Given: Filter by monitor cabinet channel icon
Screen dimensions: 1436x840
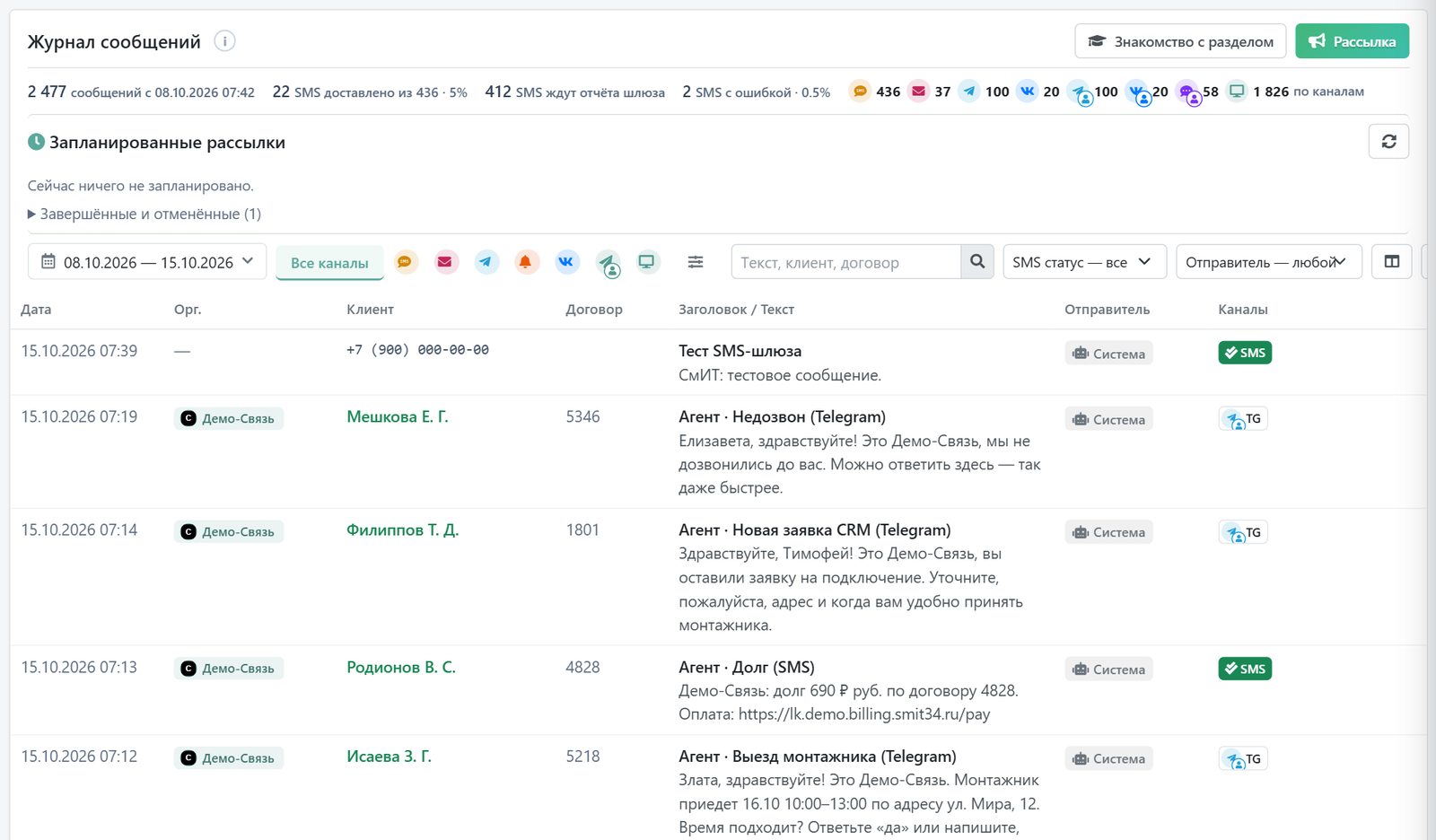Looking at the screenshot, I should [647, 262].
